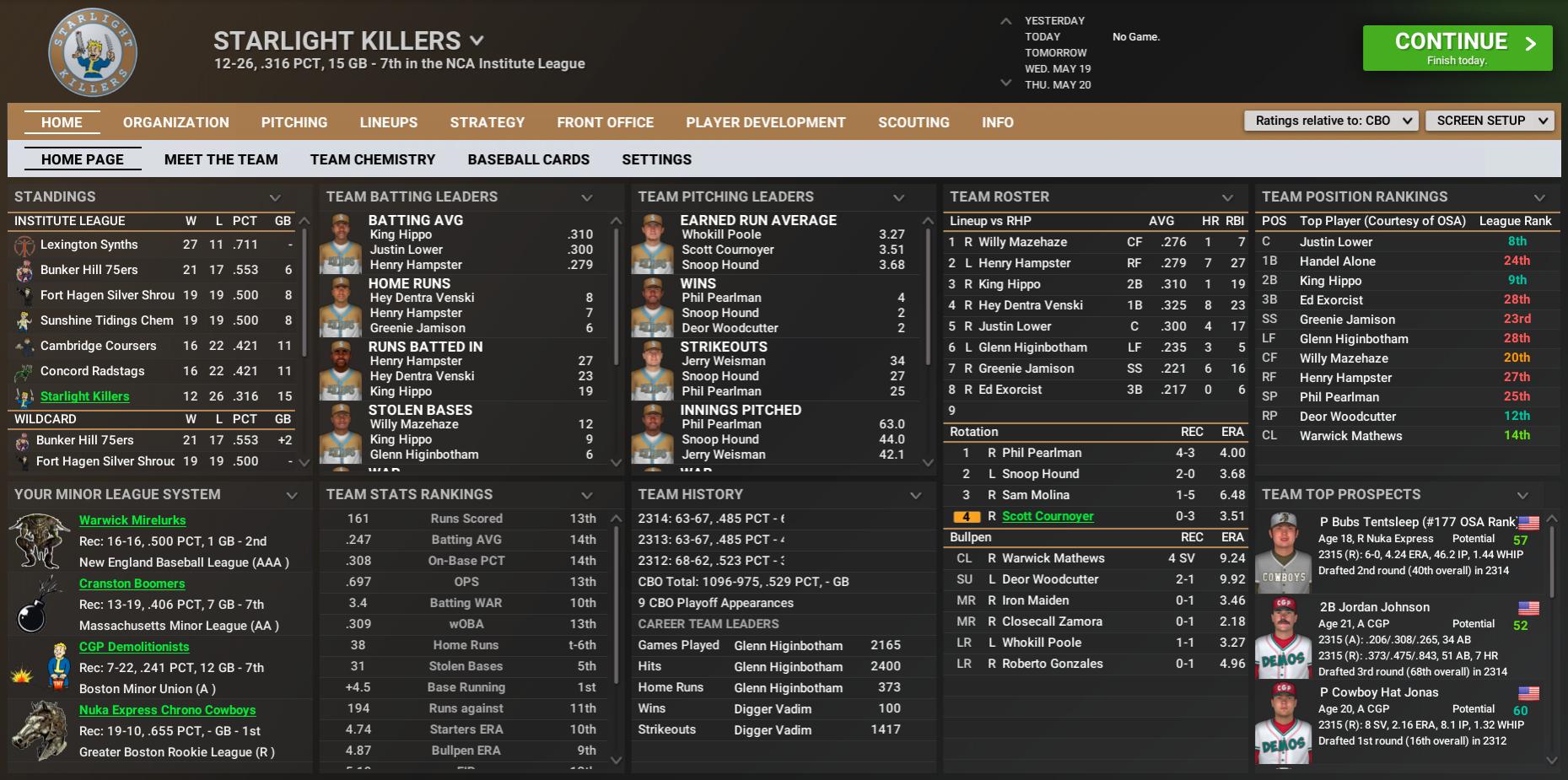Viewport: 1568px width, 780px height.
Task: Click the Lexington Synths standings icon
Action: 24,245
